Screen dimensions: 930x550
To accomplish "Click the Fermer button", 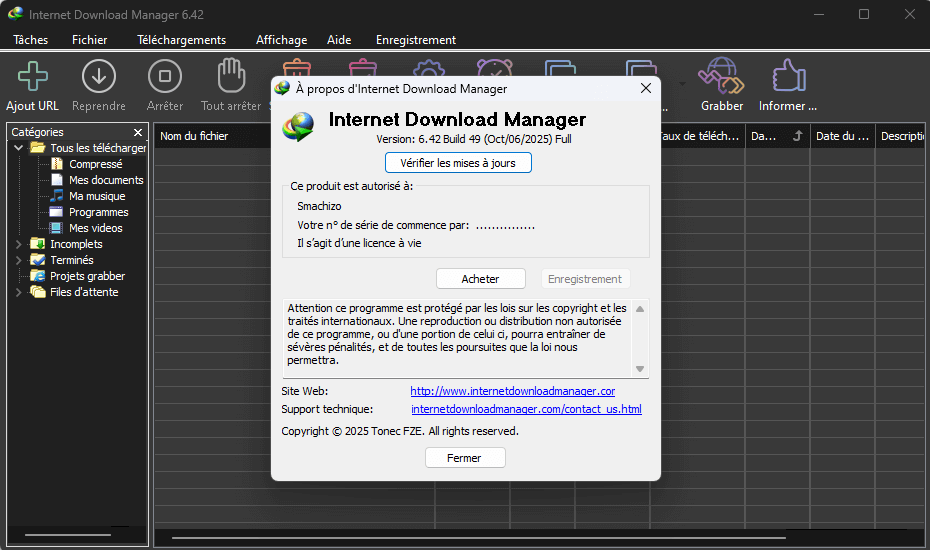I will coord(465,457).
